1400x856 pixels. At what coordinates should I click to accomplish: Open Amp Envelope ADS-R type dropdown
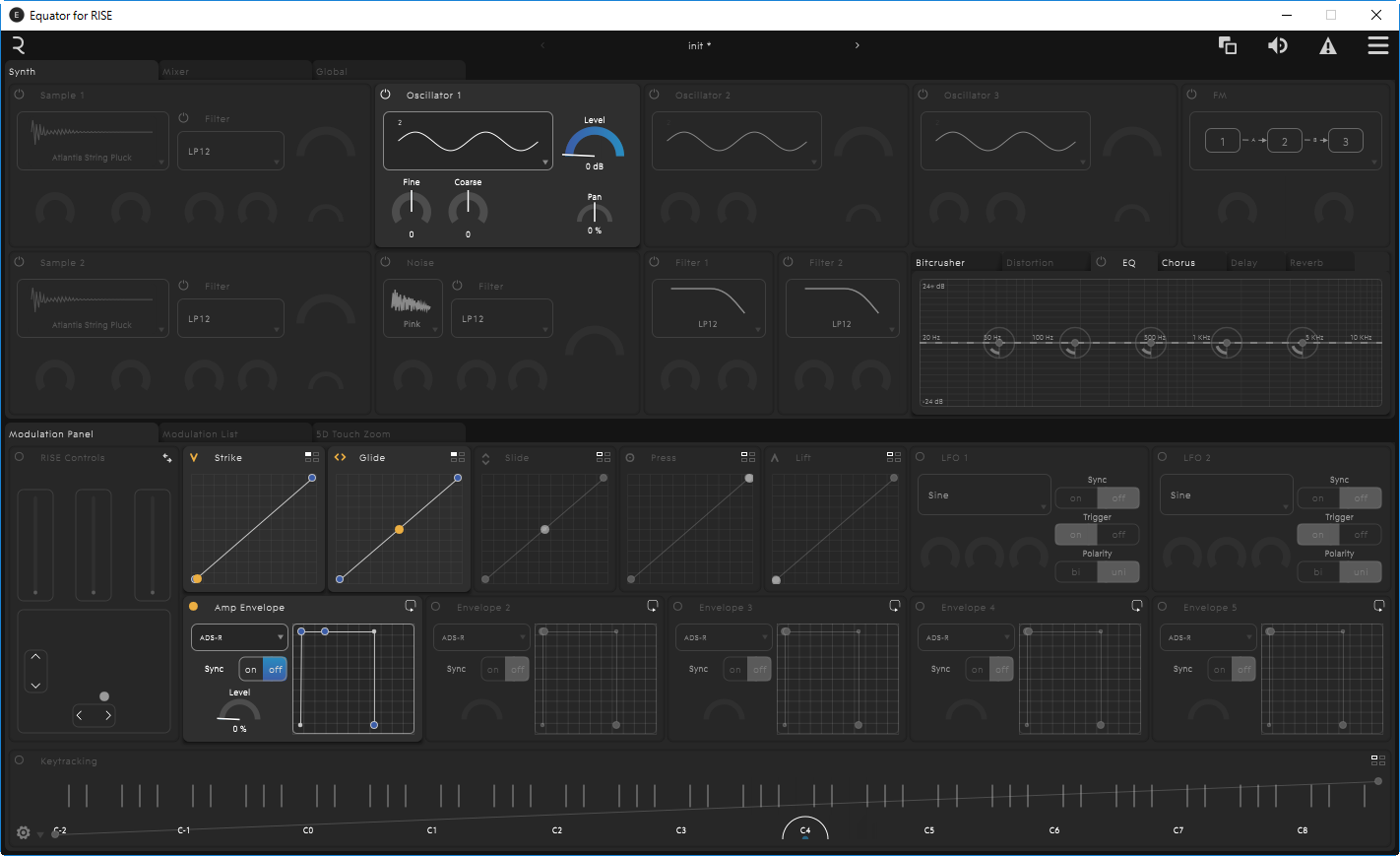(x=239, y=637)
